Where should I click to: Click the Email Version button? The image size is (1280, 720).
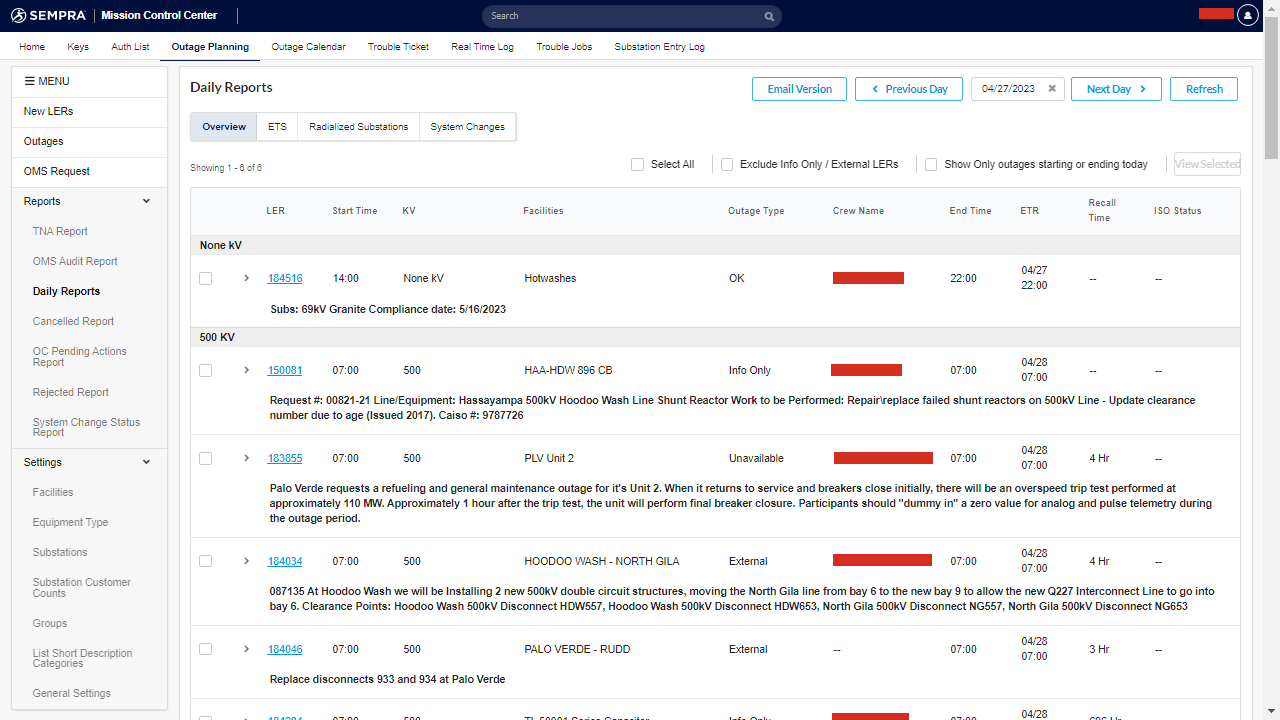point(799,89)
